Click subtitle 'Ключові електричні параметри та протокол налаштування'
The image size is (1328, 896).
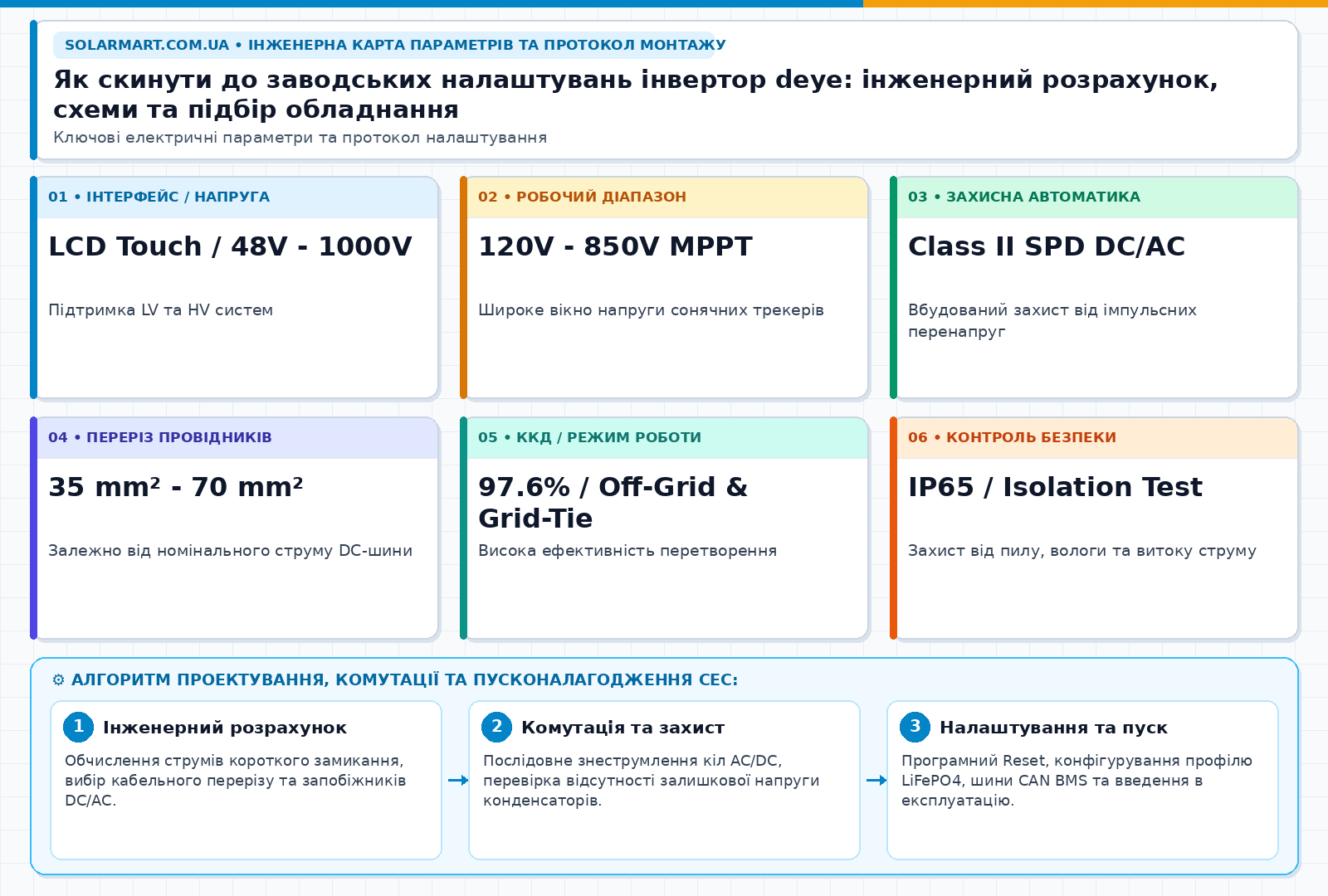tap(300, 138)
